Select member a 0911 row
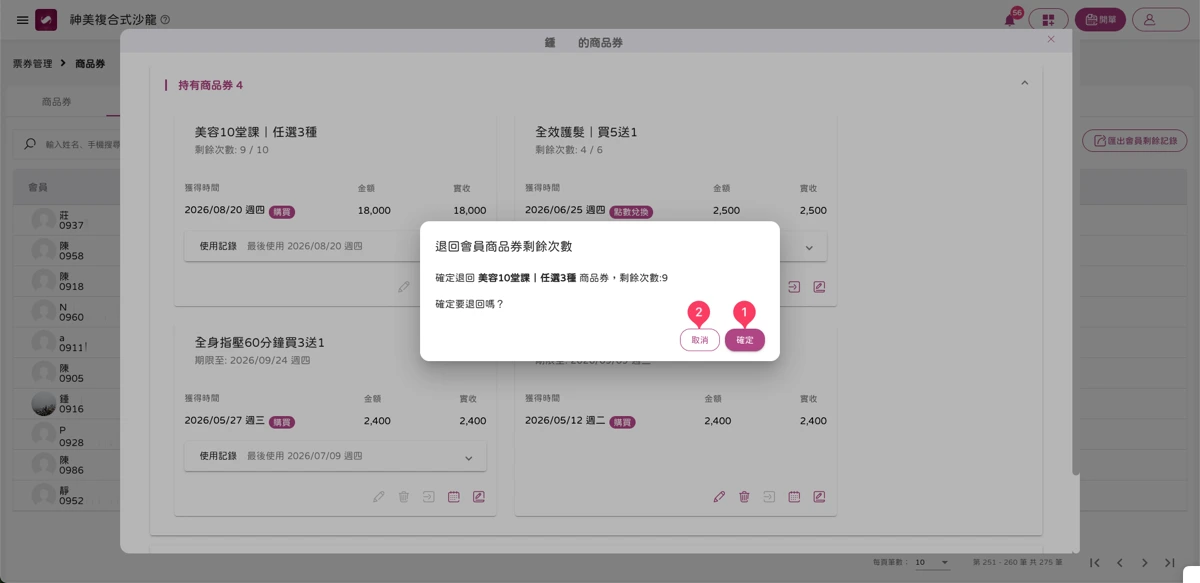The image size is (1200, 583). click(x=67, y=342)
